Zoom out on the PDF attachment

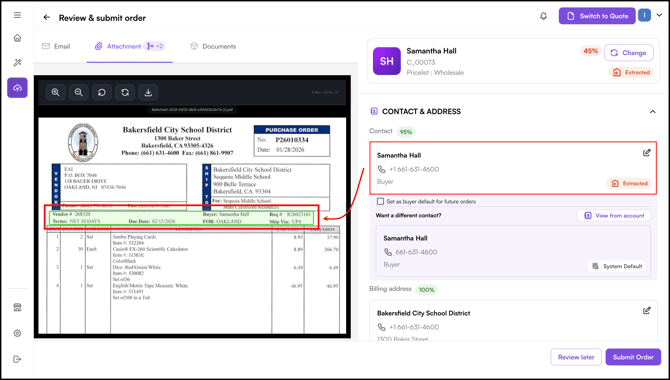[x=79, y=92]
